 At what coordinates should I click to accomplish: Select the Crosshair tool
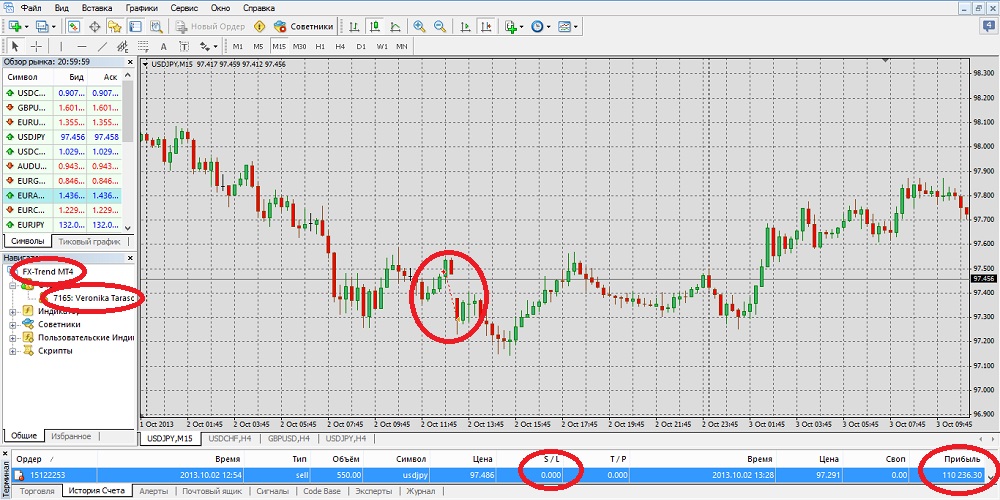(x=37, y=46)
